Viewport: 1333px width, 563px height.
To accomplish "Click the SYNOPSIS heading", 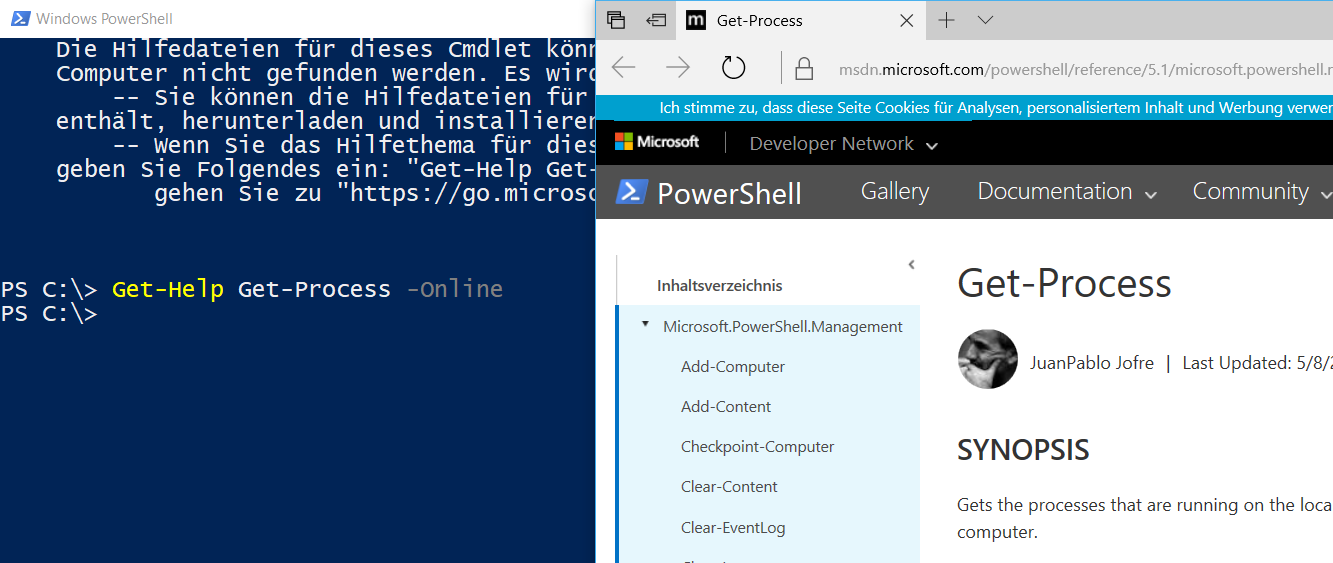I will pyautogui.click(x=1023, y=450).
